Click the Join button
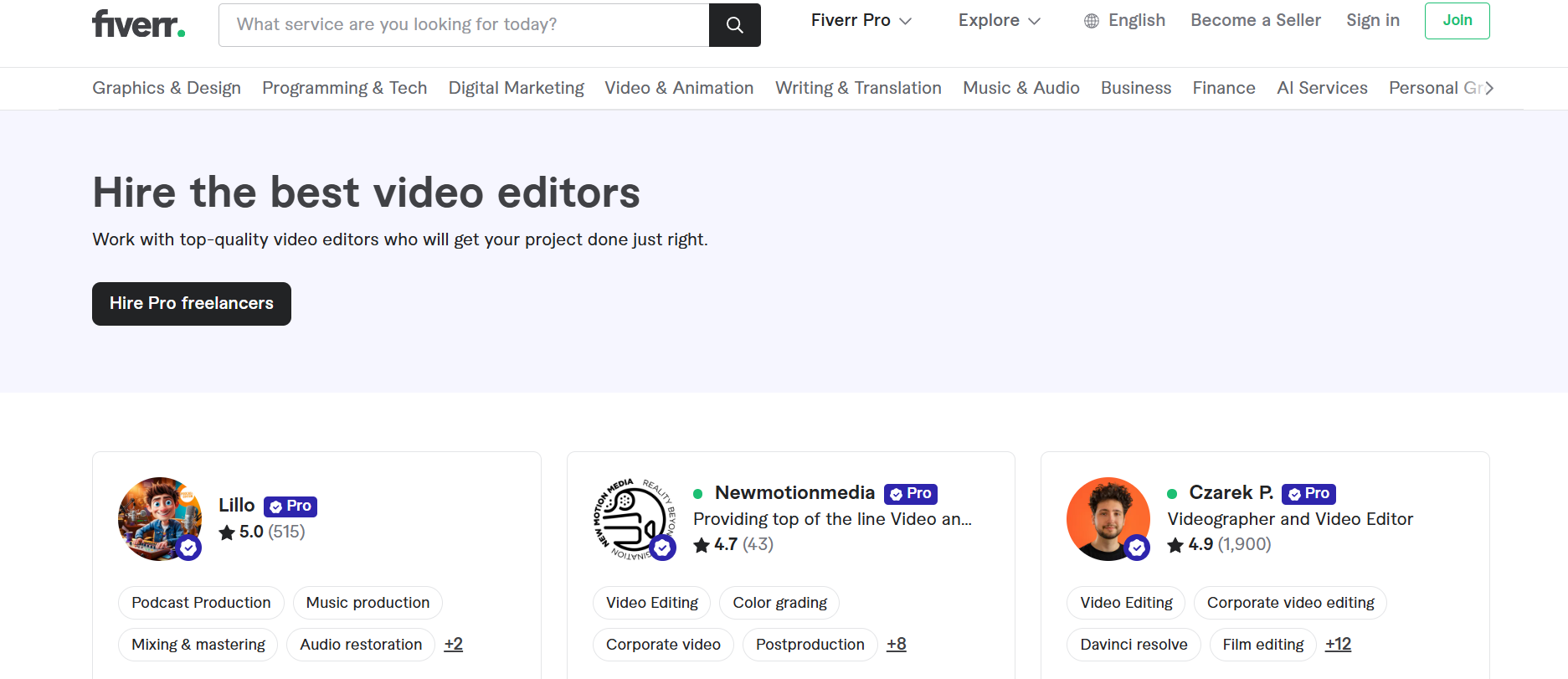This screenshot has width=1568, height=679. (x=1457, y=21)
